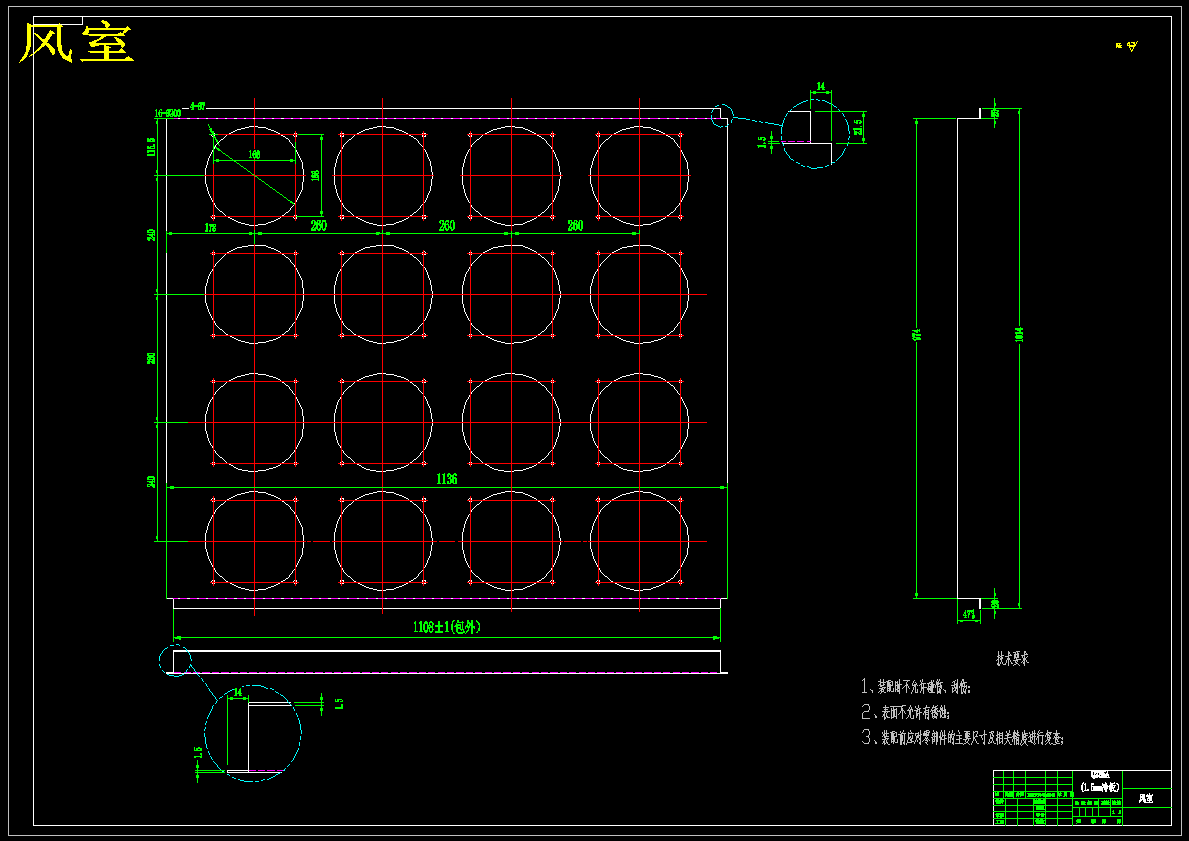Click the 1014 height dimension in side view
This screenshot has width=1189, height=841.
(1018, 336)
